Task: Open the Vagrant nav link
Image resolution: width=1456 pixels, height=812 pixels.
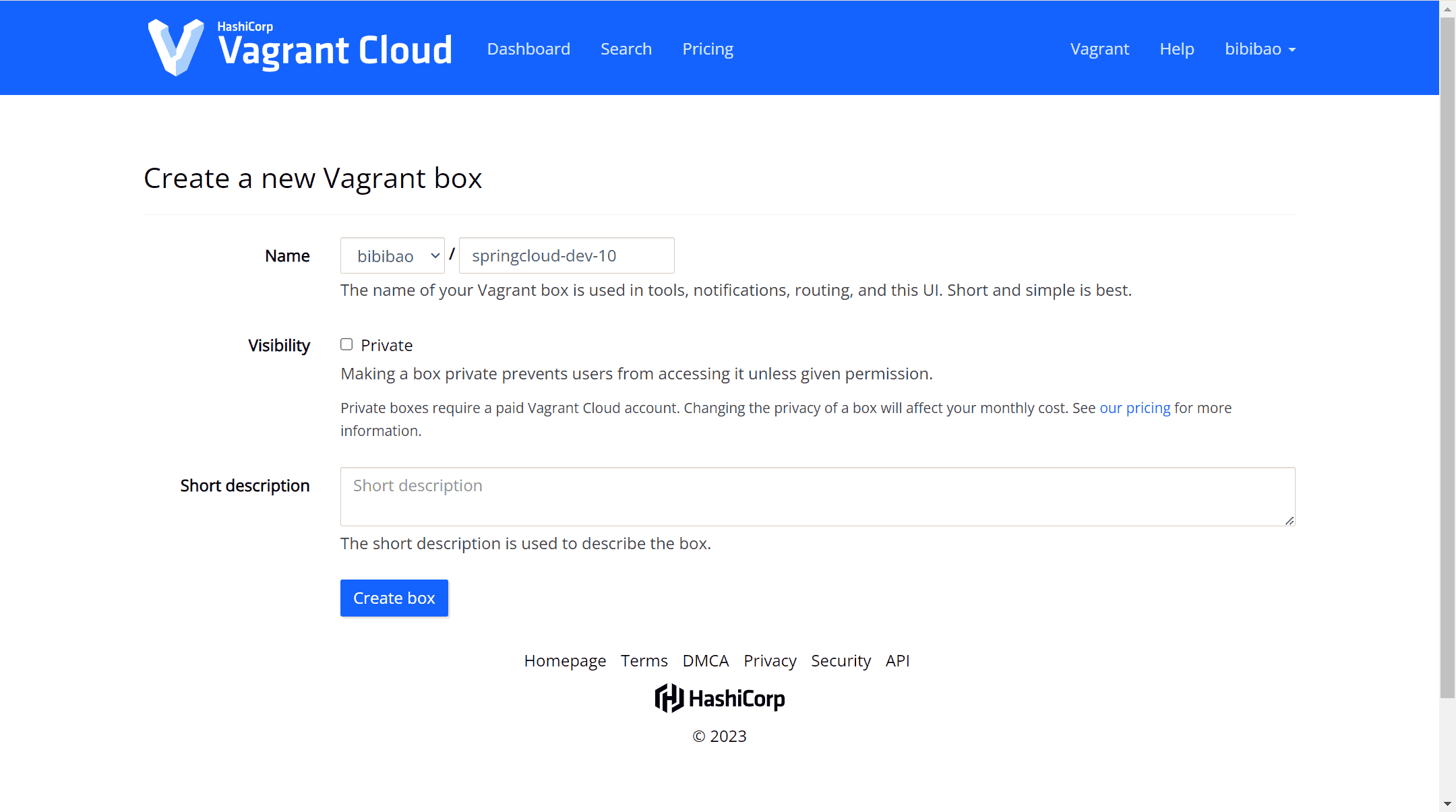Action: [1099, 49]
